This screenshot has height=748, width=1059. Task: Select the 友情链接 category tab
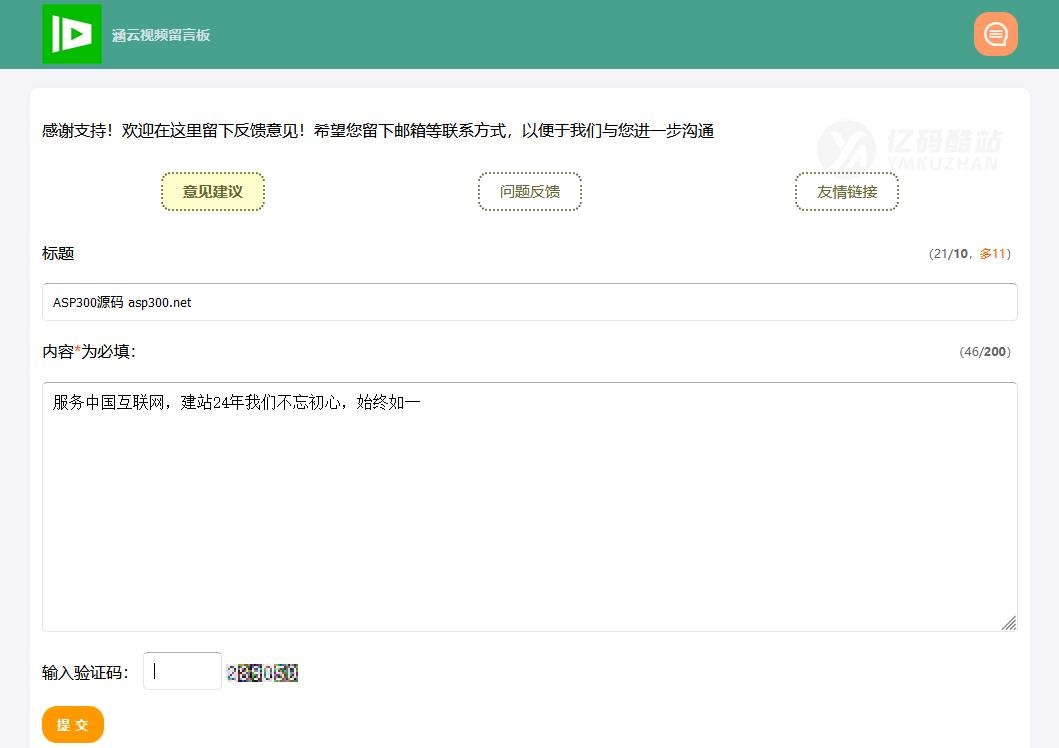click(x=847, y=192)
